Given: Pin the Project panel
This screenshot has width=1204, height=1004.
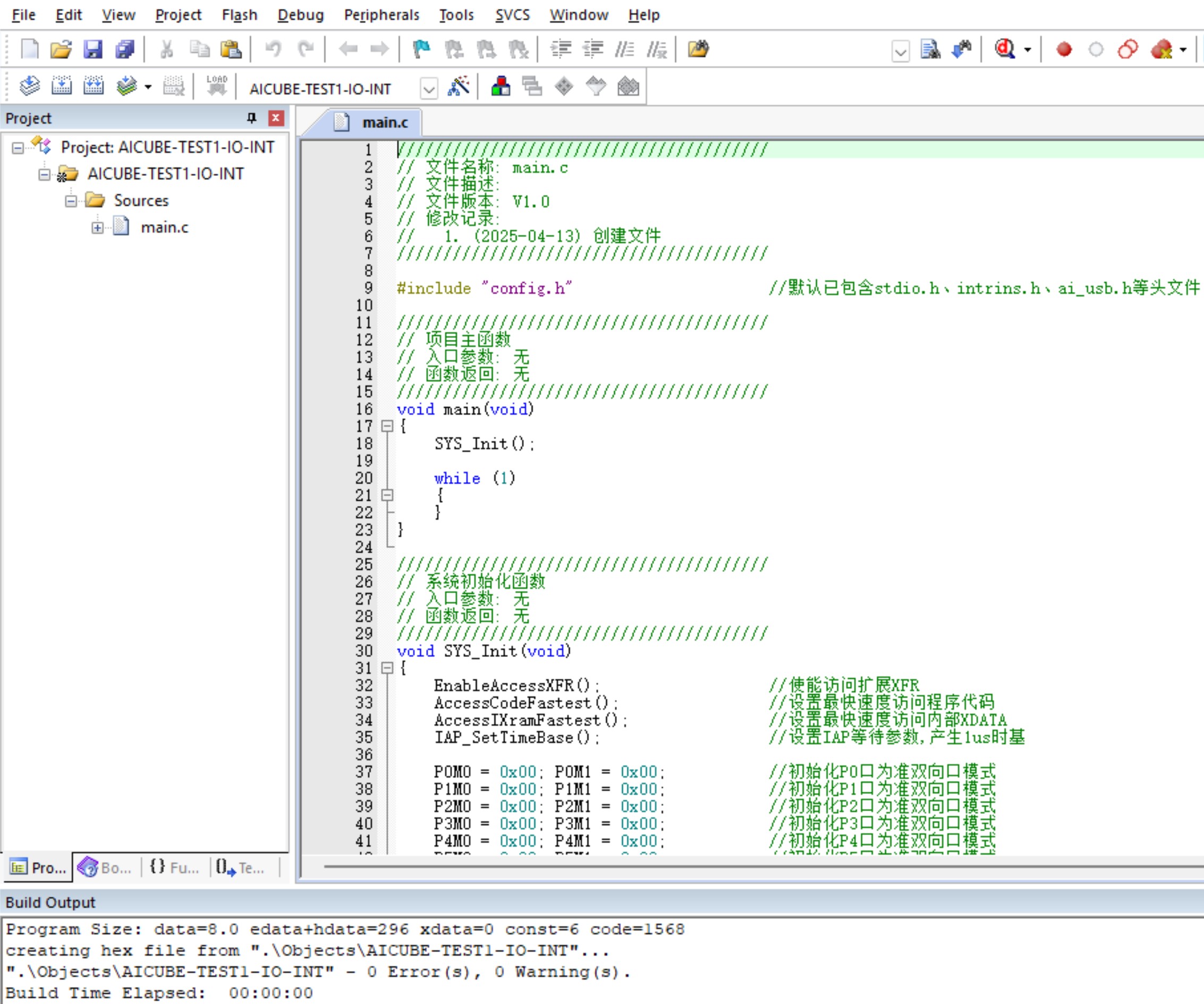Looking at the screenshot, I should coord(251,118).
